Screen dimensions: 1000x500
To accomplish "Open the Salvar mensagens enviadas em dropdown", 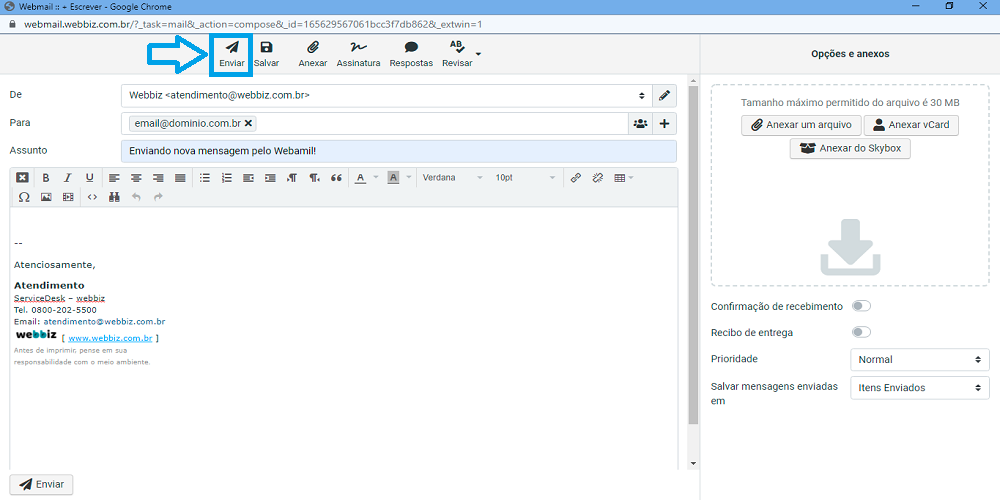I will coord(918,388).
